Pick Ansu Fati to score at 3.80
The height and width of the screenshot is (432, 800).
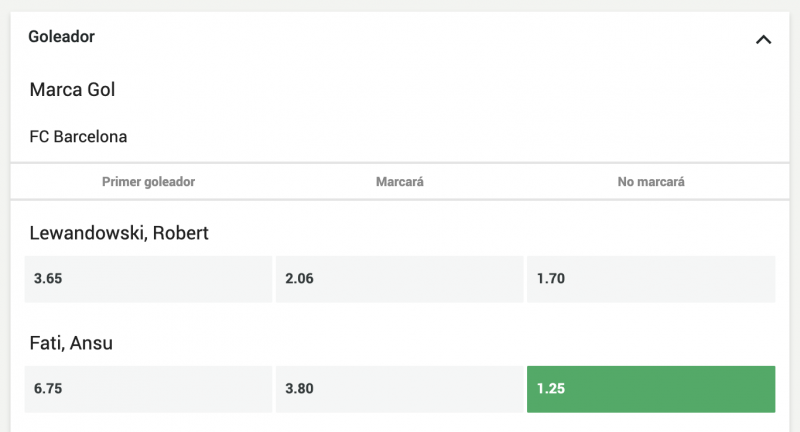(x=400, y=389)
